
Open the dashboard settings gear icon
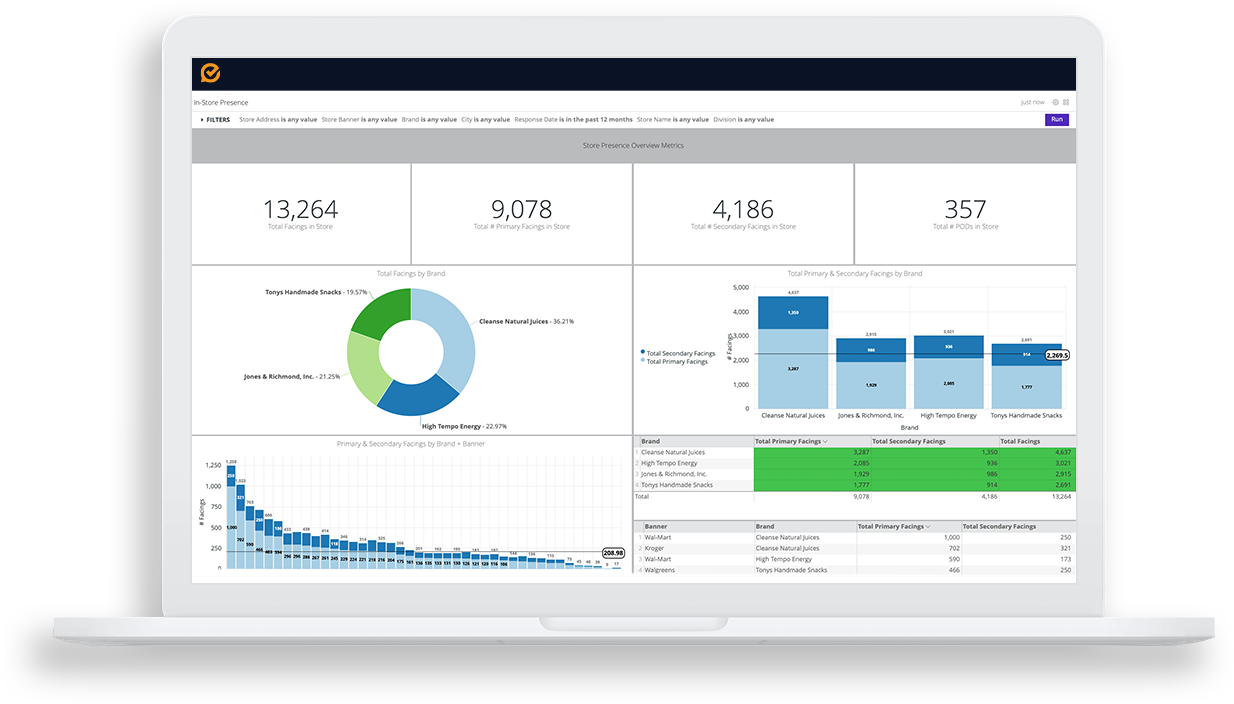pyautogui.click(x=1055, y=102)
